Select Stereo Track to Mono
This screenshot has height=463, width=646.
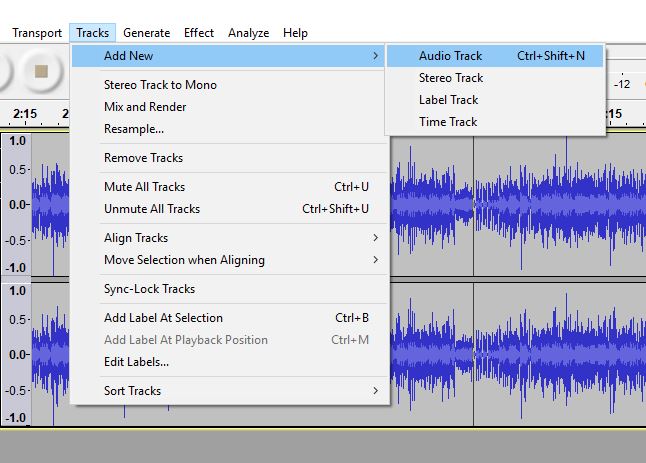160,85
